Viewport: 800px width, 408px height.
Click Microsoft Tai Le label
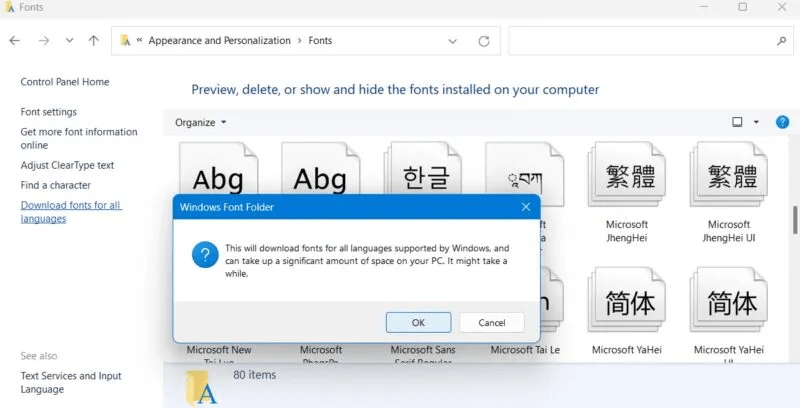pos(525,350)
